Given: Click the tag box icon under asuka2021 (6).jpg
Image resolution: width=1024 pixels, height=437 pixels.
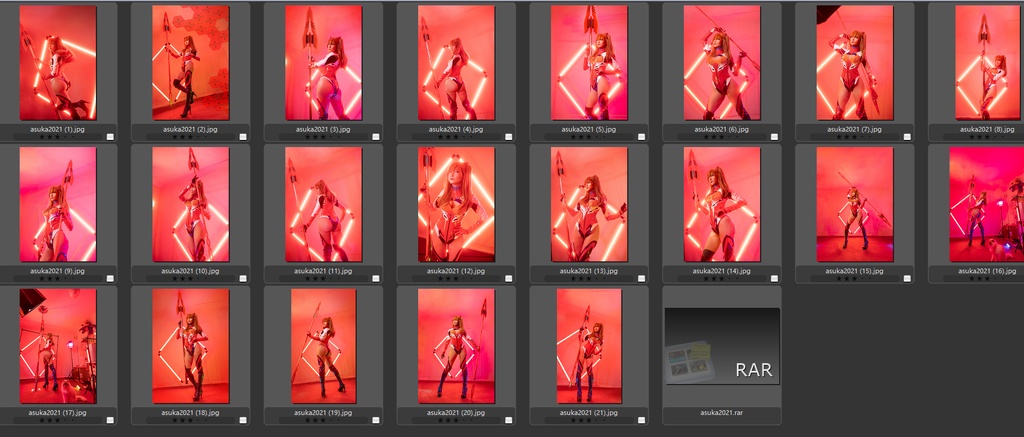Looking at the screenshot, I should pyautogui.click(x=775, y=137).
